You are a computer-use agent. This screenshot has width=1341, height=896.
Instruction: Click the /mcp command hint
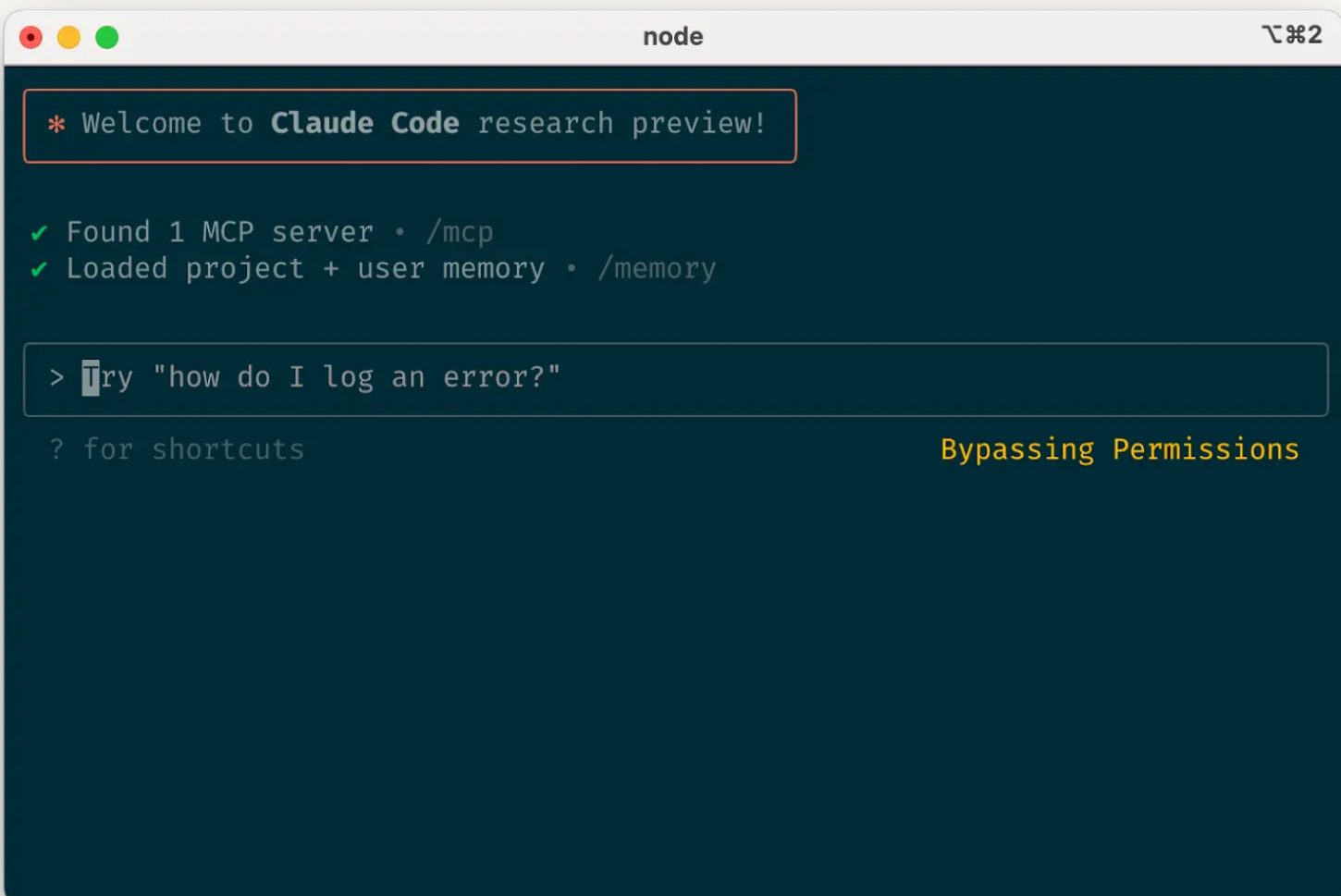[459, 232]
